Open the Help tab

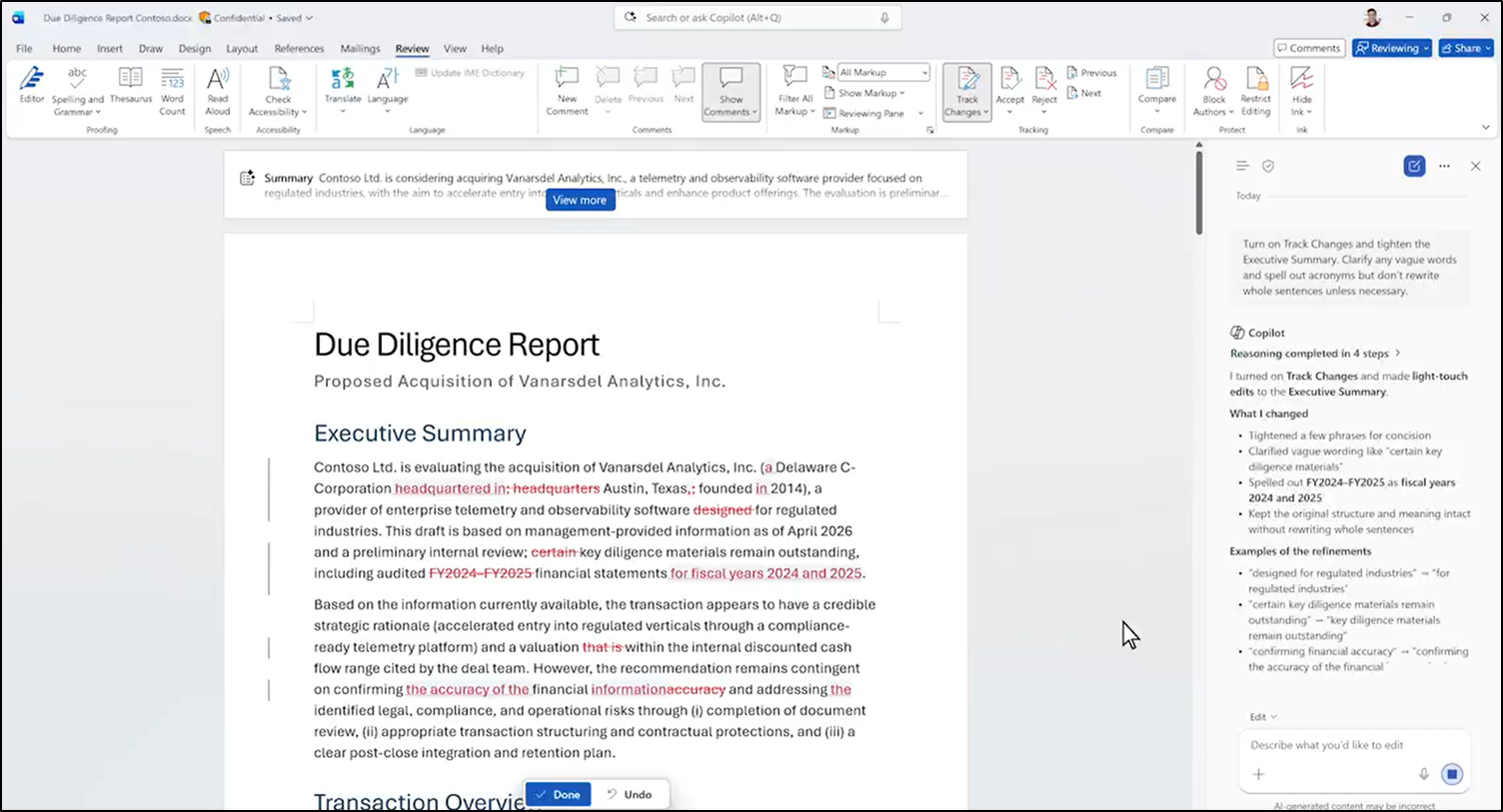(492, 48)
